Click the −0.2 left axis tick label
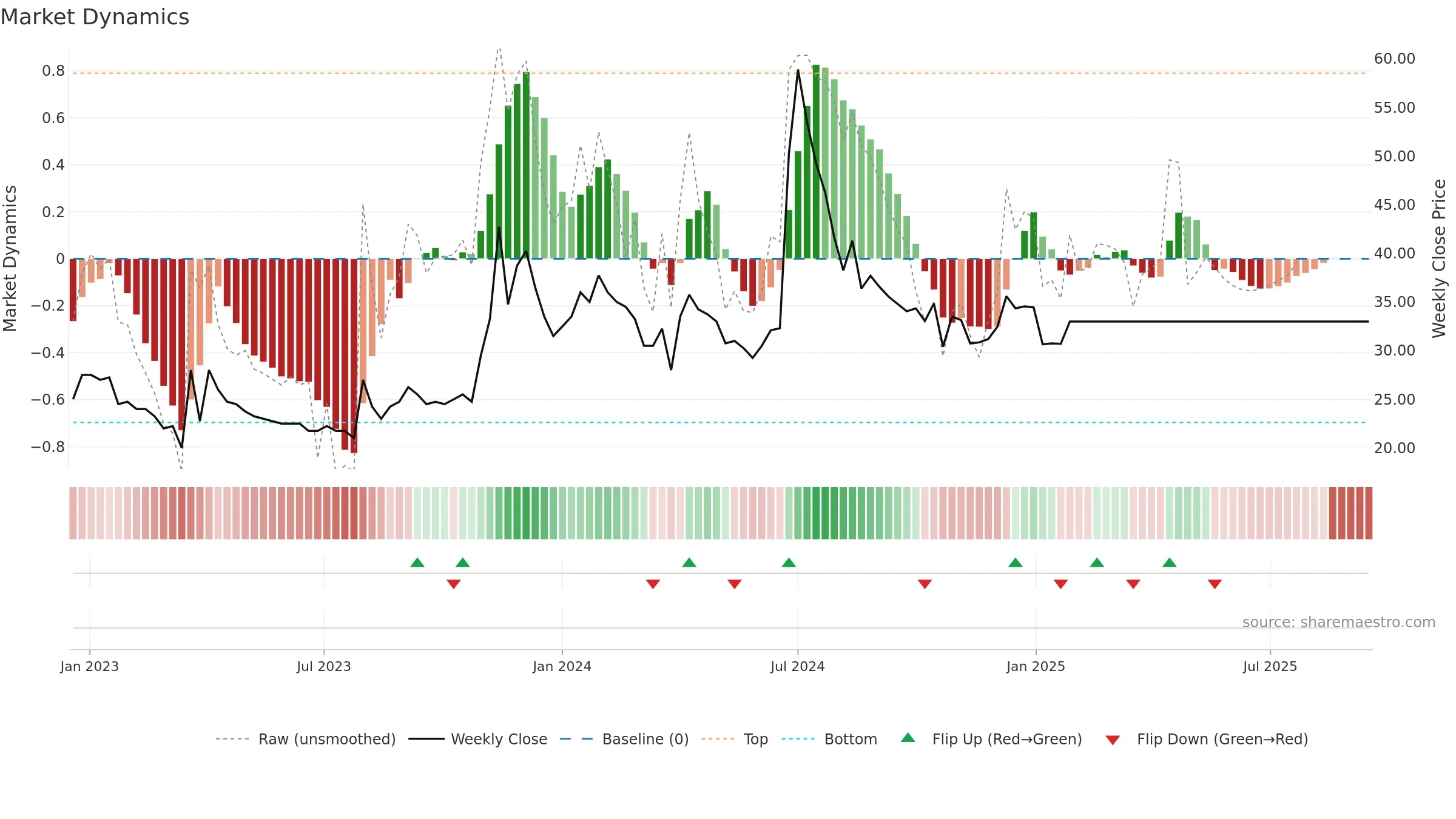 [x=48, y=306]
